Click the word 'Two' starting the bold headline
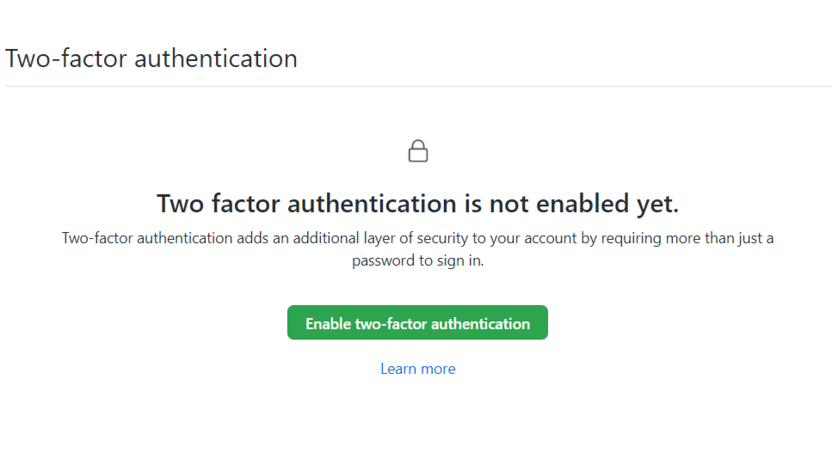Screen dimensions: 832x465 [180, 204]
